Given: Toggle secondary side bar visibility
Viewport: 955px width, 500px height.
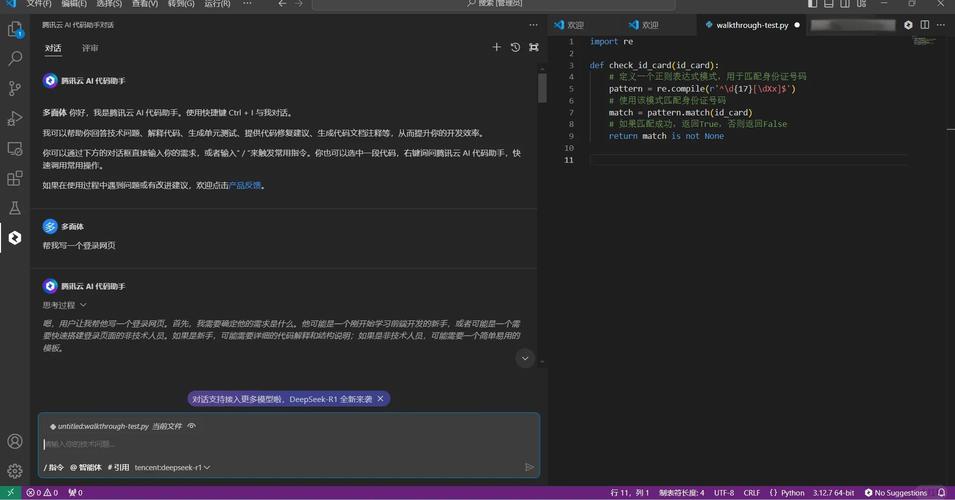Looking at the screenshot, I should (845, 4).
